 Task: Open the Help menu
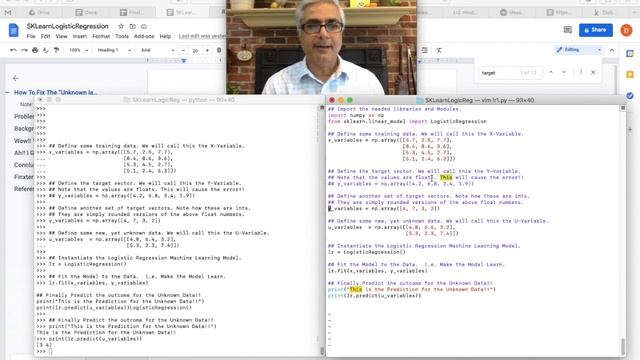click(165, 36)
